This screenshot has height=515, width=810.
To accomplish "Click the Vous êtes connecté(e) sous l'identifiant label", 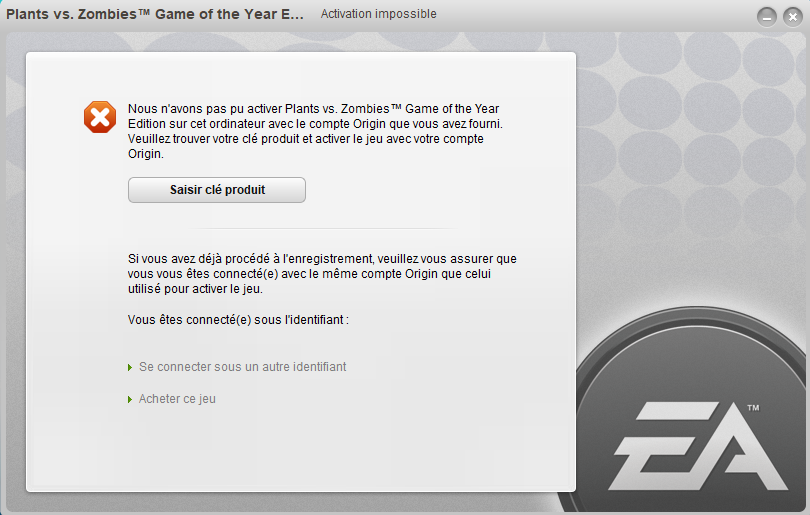I will [x=238, y=320].
